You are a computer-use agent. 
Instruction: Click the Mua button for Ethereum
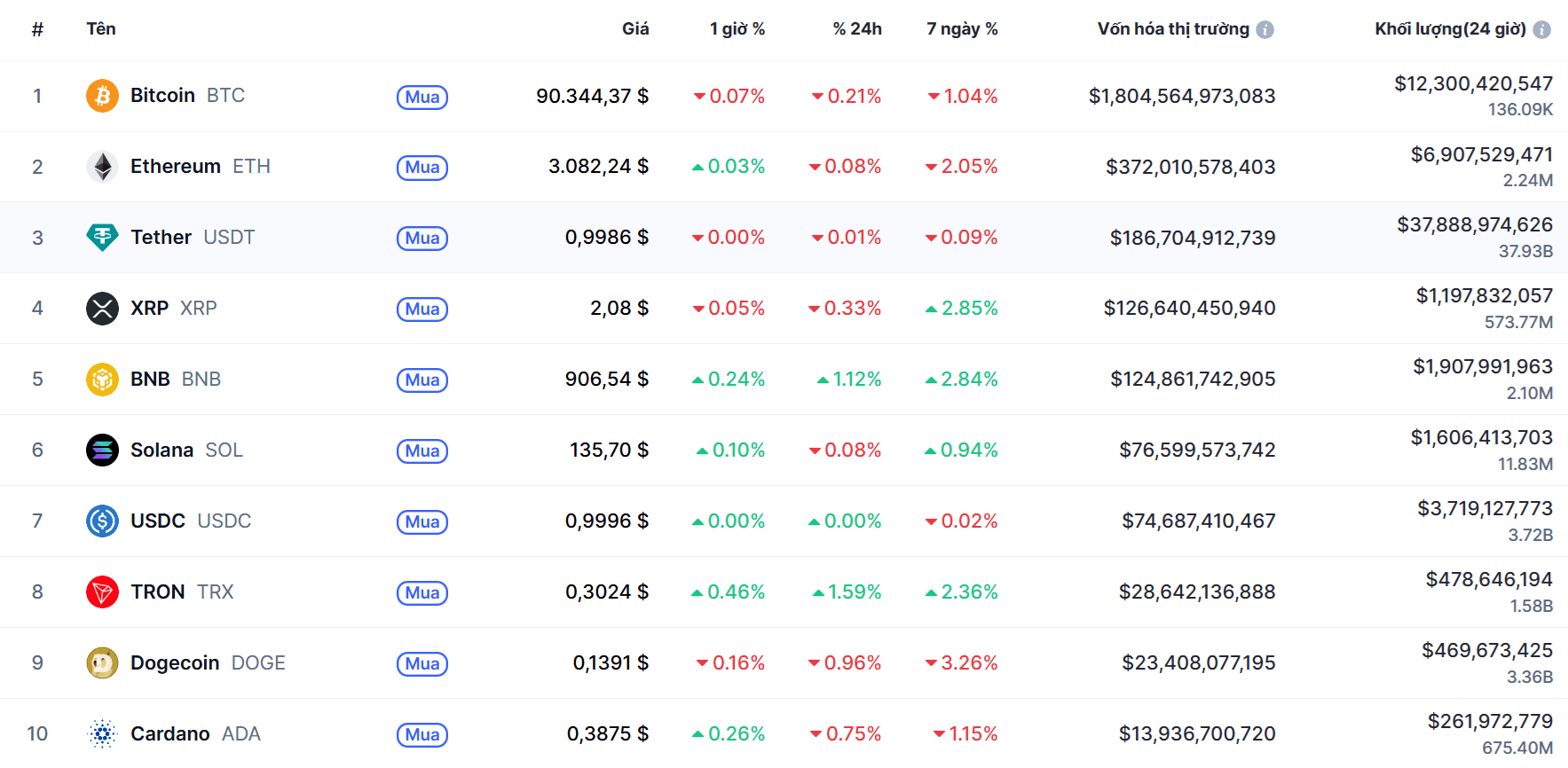pos(422,168)
